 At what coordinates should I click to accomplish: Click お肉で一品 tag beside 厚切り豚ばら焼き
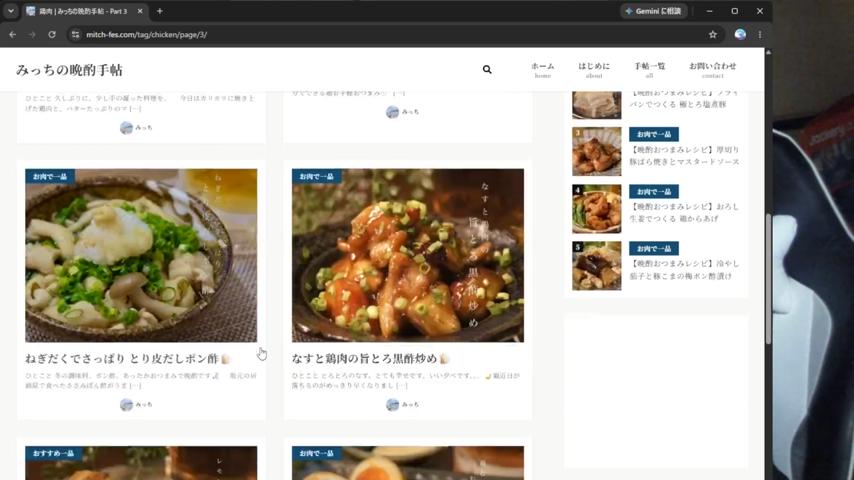(x=654, y=134)
